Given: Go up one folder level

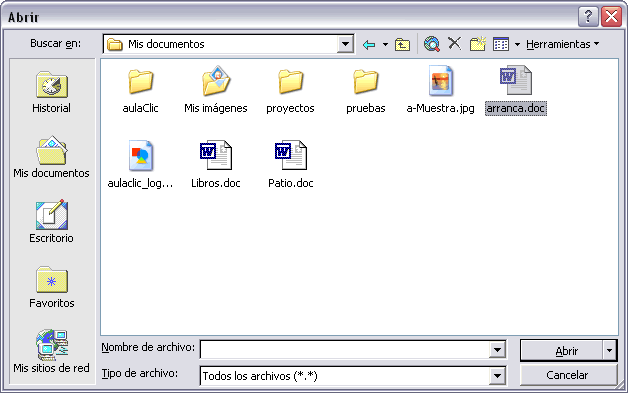Looking at the screenshot, I should [x=402, y=44].
